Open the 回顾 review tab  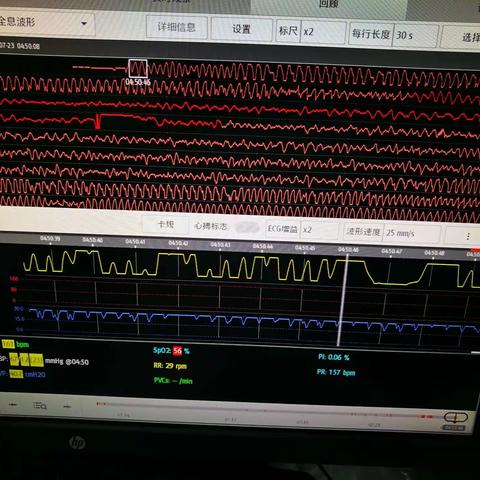(328, 4)
